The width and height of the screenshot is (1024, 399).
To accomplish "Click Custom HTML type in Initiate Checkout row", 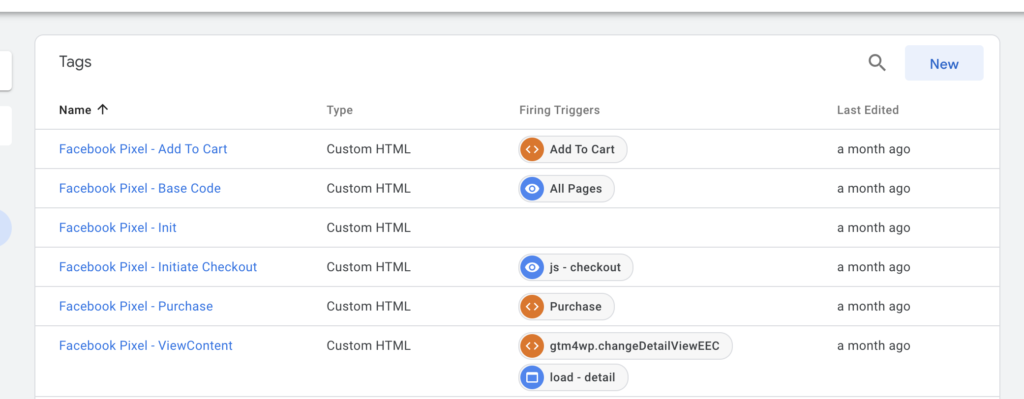I will tap(368, 266).
